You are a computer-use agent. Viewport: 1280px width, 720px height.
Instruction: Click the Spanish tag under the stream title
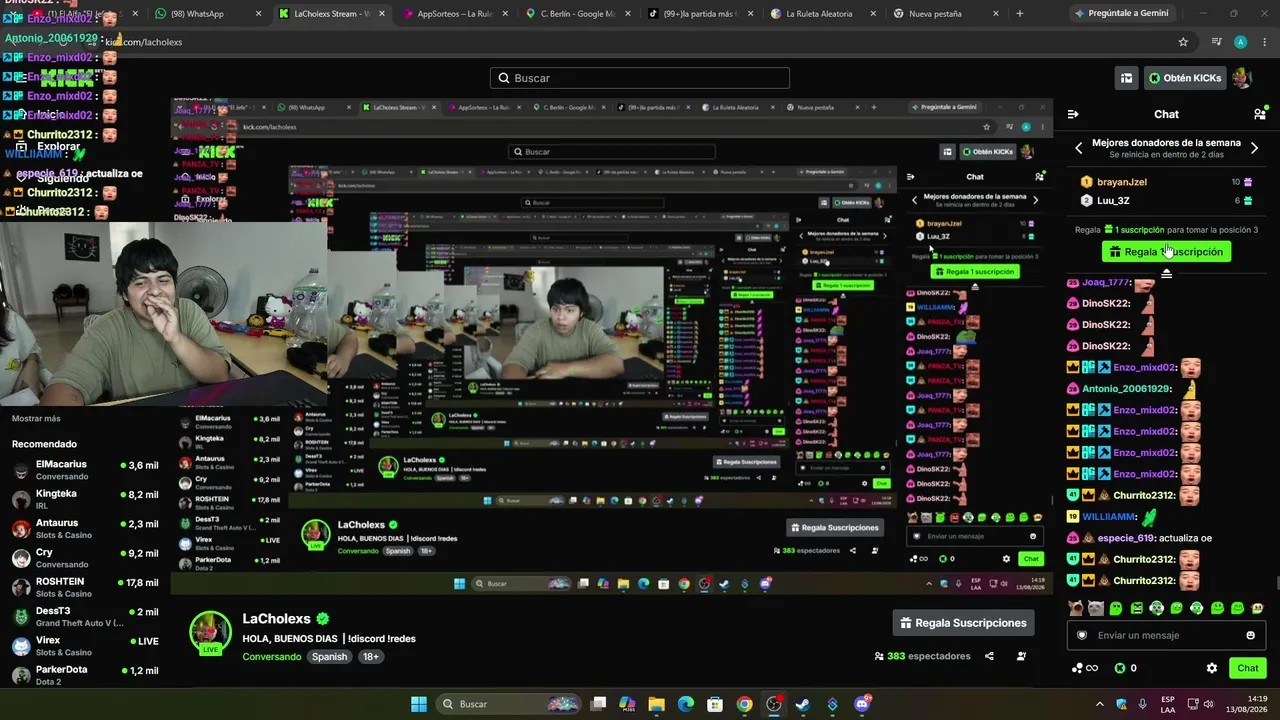point(329,657)
